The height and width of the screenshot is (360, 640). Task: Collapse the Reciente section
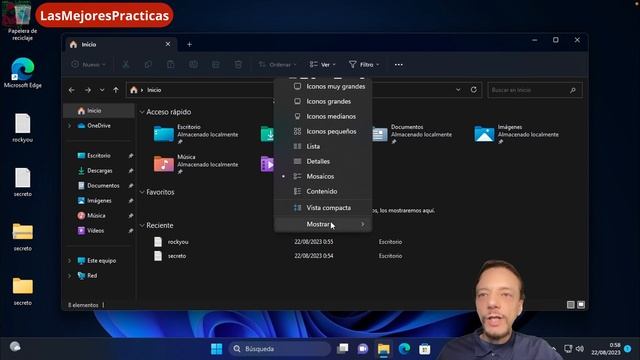click(x=142, y=225)
